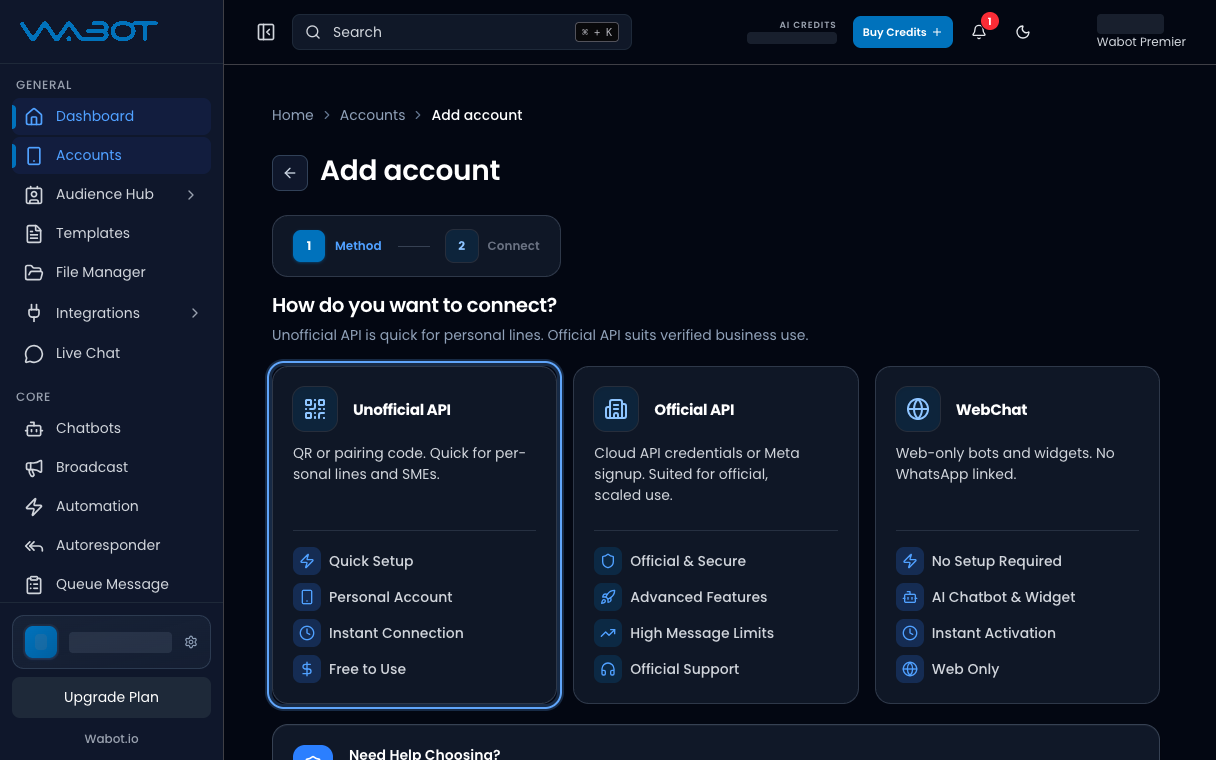The image size is (1216, 760).
Task: Go to Accounts breadcrumb
Action: pyautogui.click(x=372, y=115)
